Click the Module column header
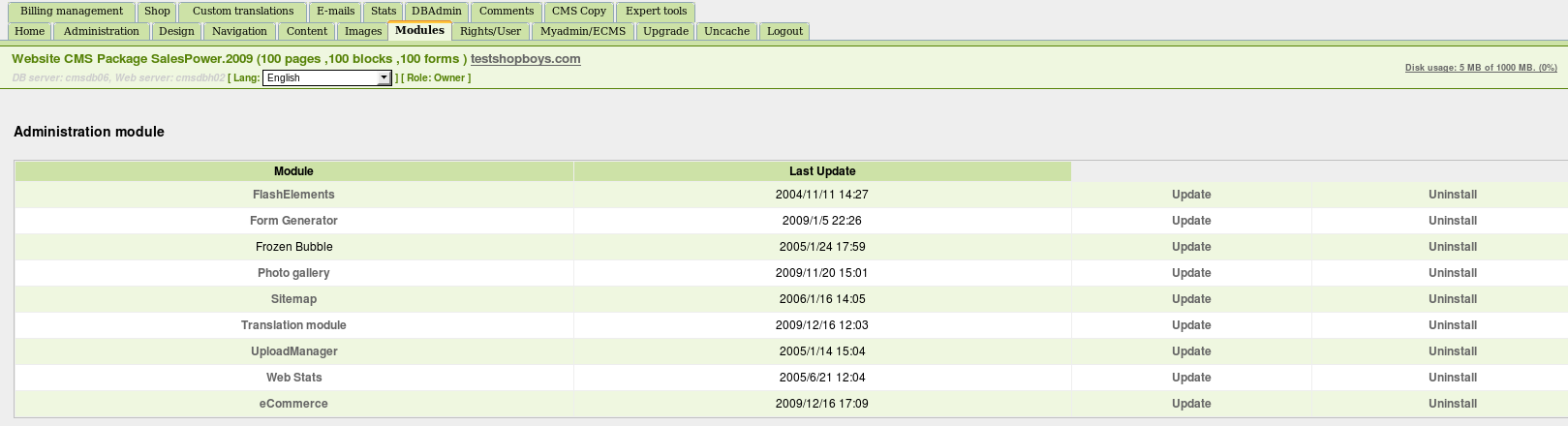The image size is (1568, 426). tap(293, 171)
